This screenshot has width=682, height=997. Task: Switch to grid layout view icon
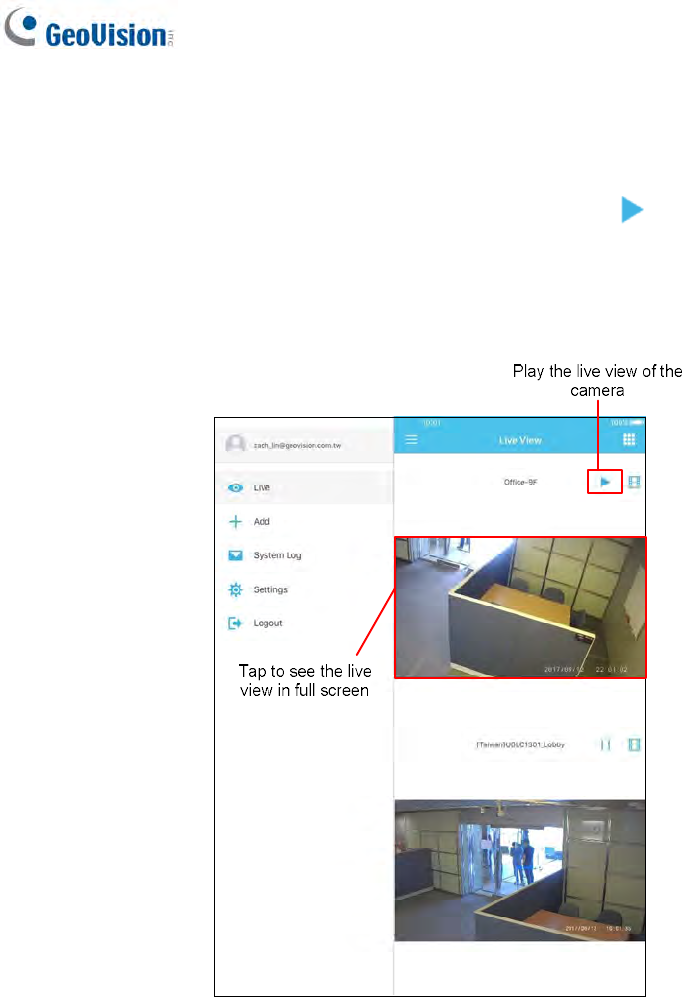(629, 439)
